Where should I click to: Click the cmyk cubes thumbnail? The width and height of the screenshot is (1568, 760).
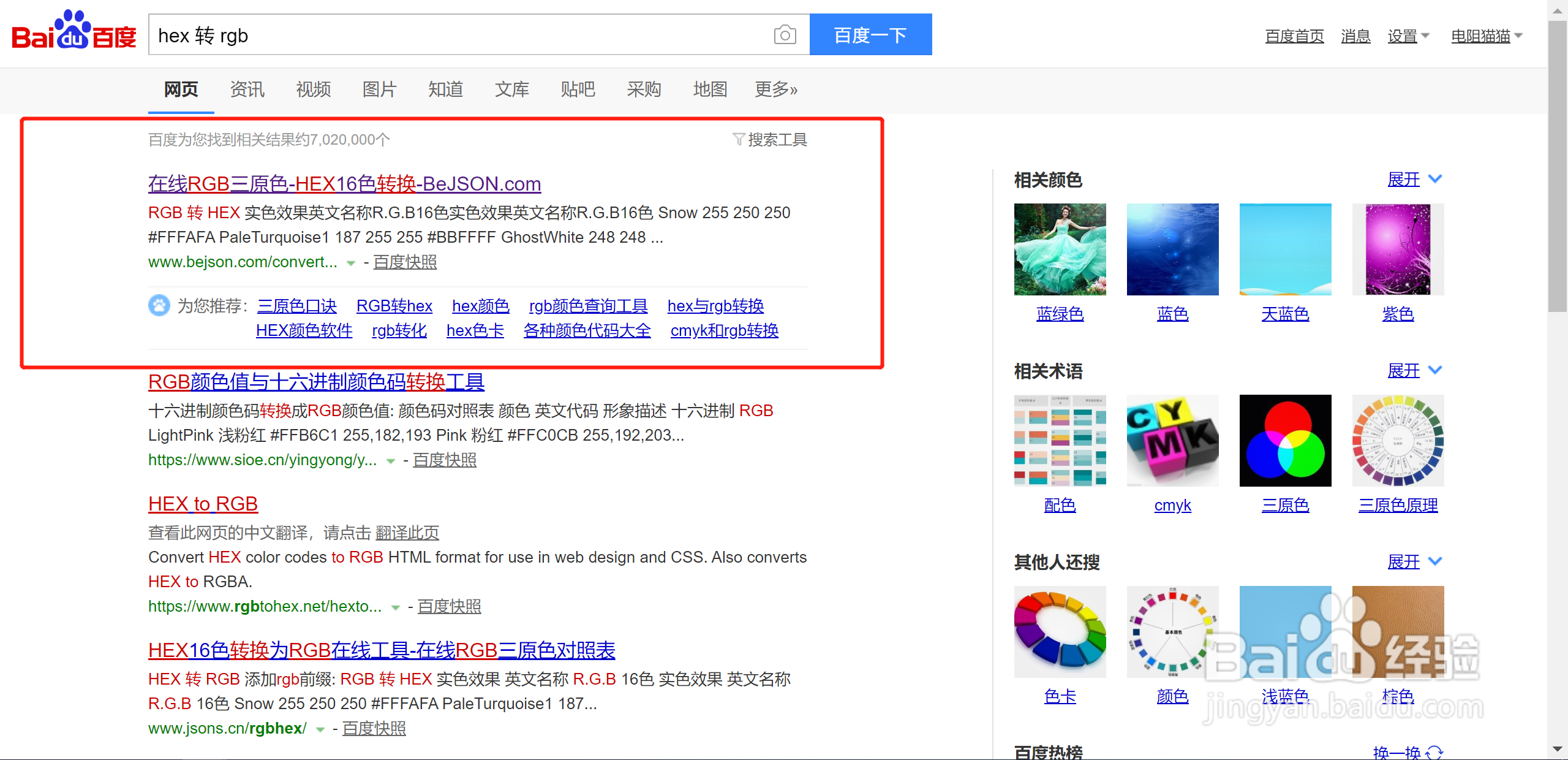pos(1173,441)
